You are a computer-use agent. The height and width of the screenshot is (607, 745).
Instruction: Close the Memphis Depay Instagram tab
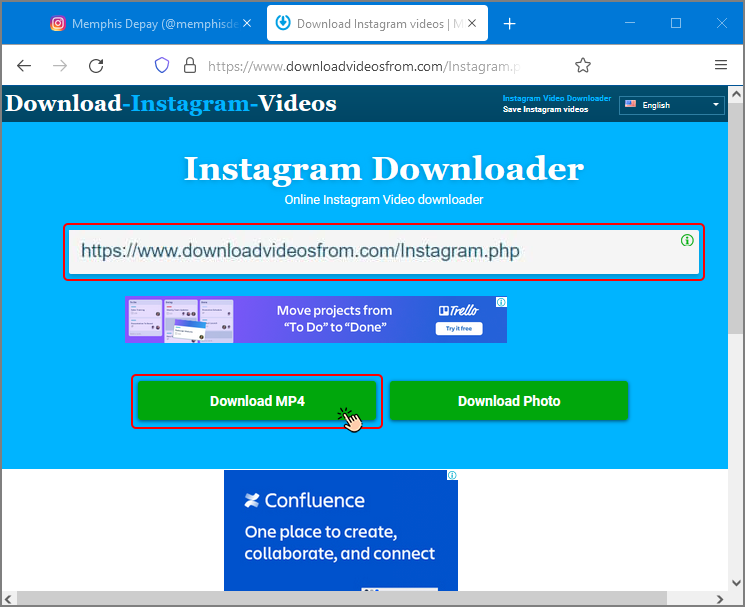247,23
